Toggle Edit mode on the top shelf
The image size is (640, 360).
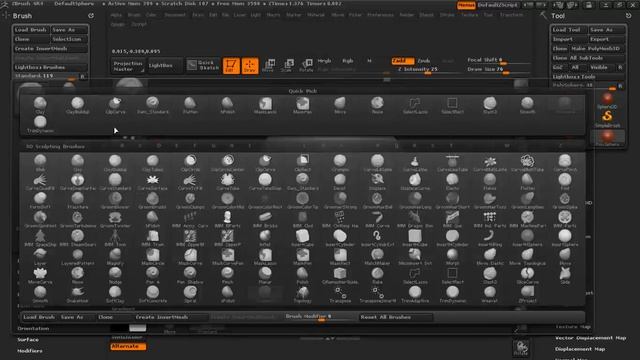[231, 65]
